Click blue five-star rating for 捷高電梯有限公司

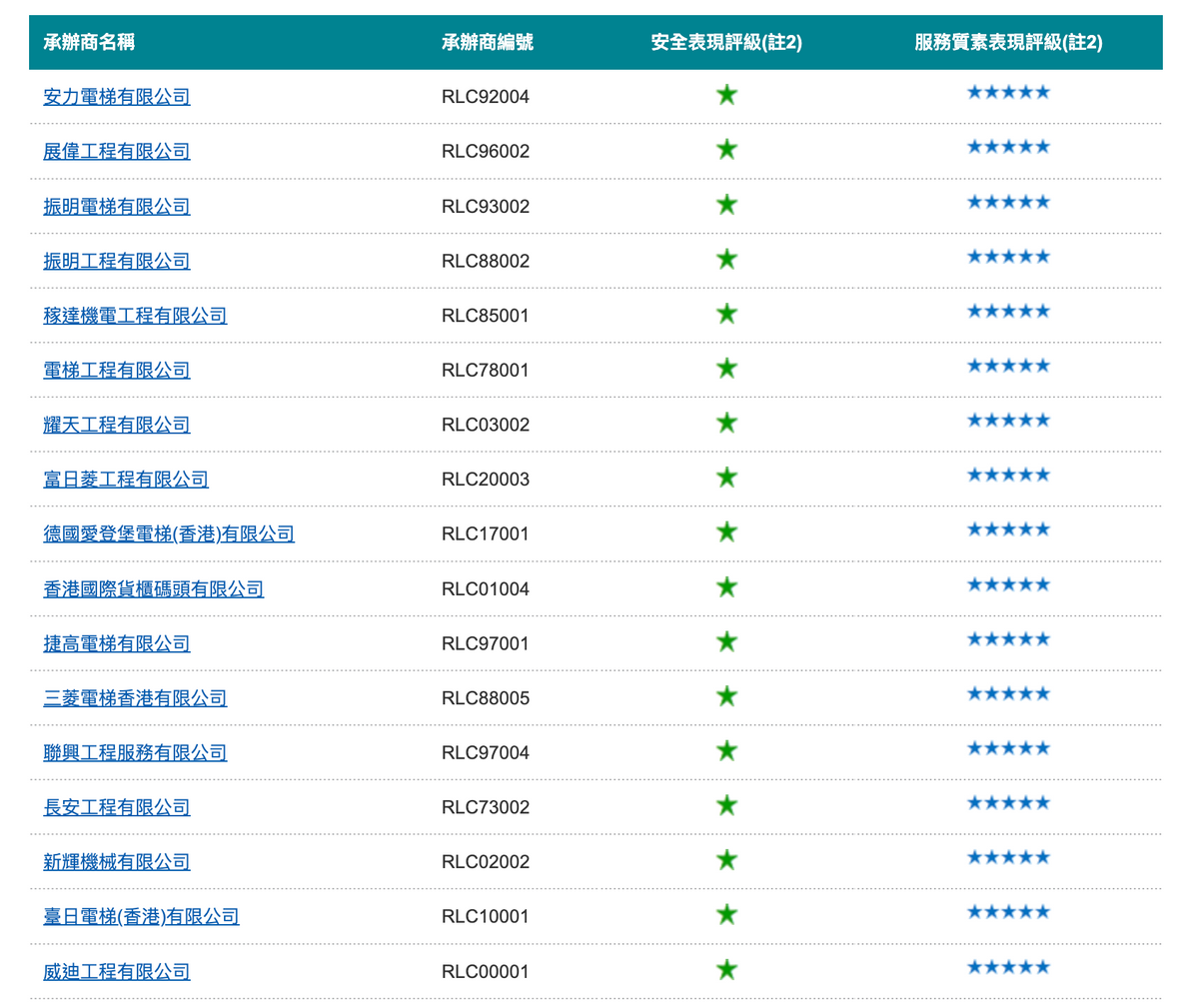pyautogui.click(x=1009, y=639)
